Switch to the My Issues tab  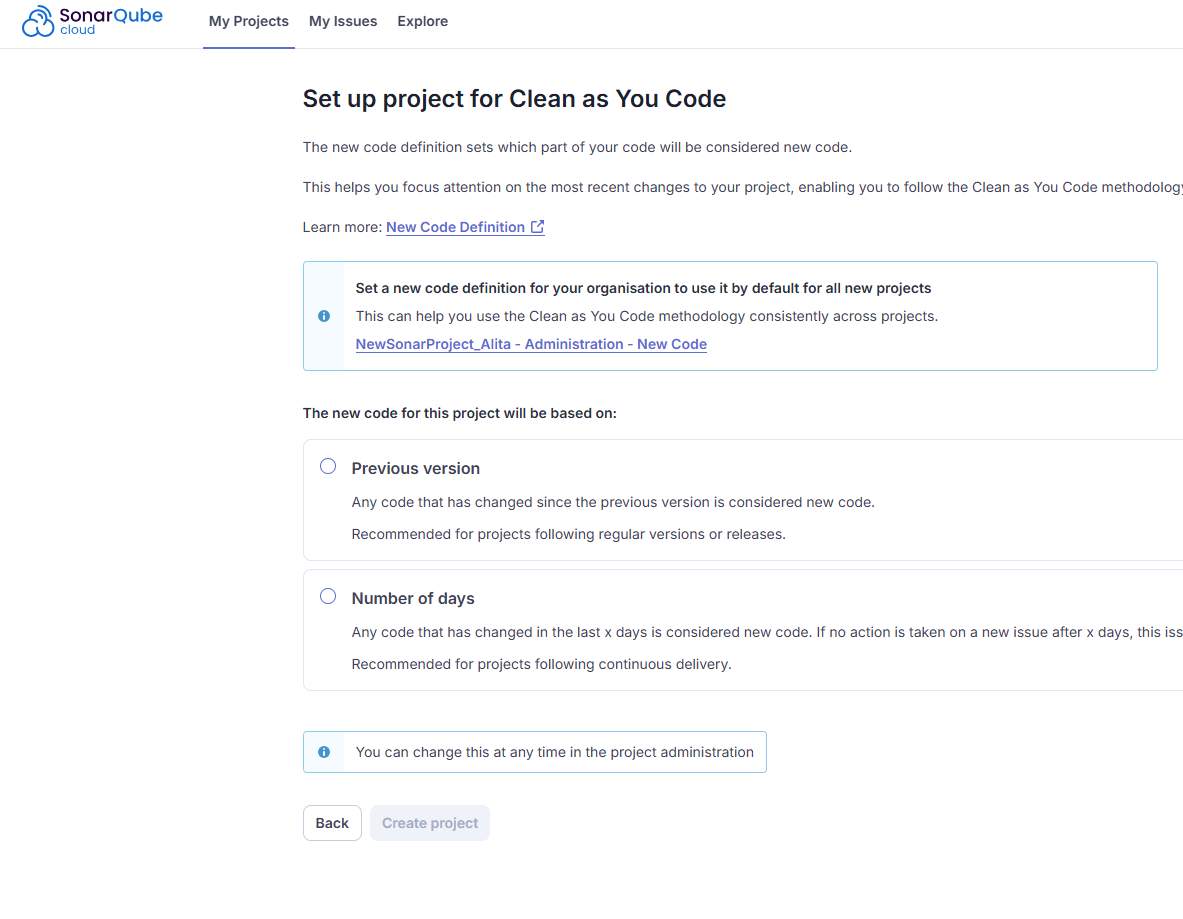pos(343,21)
